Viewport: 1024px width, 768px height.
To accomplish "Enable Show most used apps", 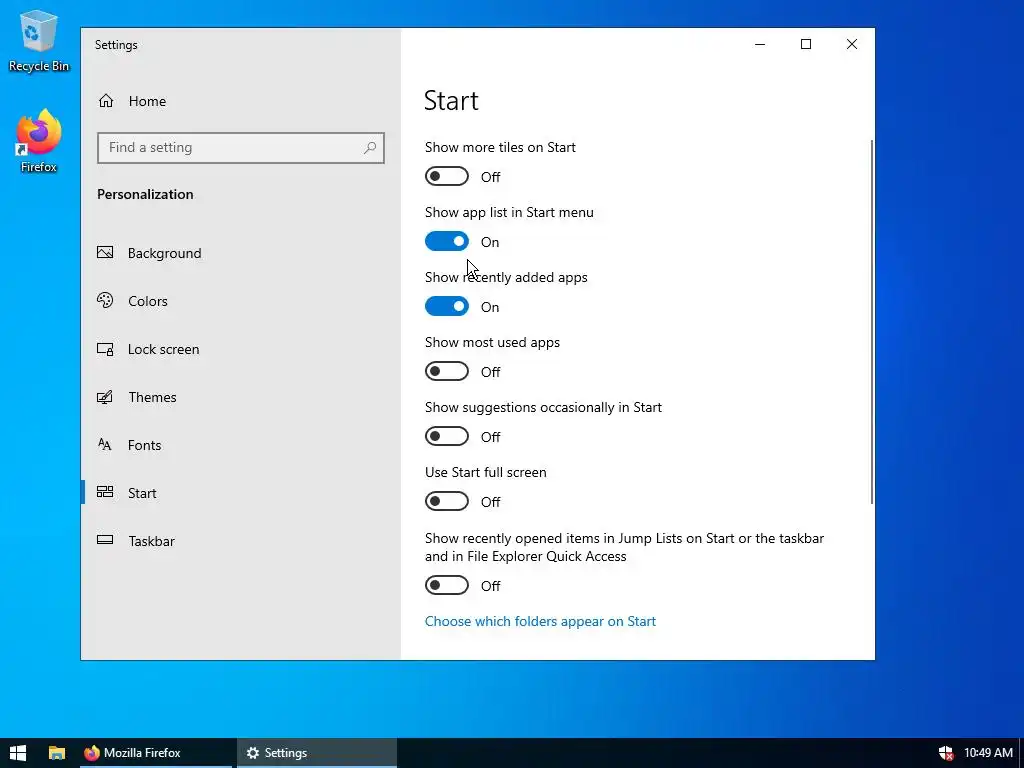I will tap(447, 372).
